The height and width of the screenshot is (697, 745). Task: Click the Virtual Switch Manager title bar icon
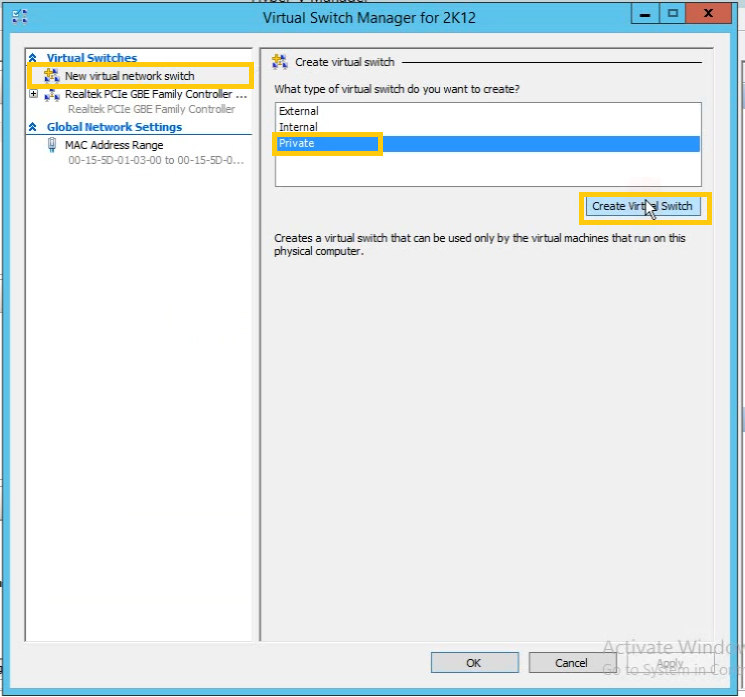coord(19,17)
